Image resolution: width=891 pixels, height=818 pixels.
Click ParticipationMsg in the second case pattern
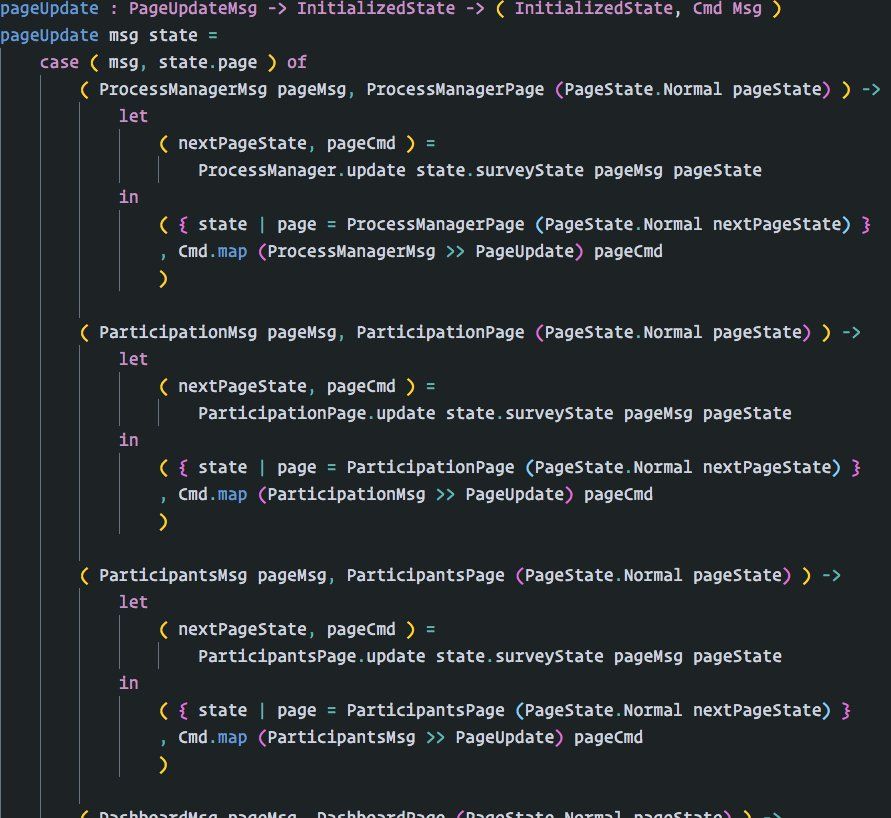[x=178, y=332]
